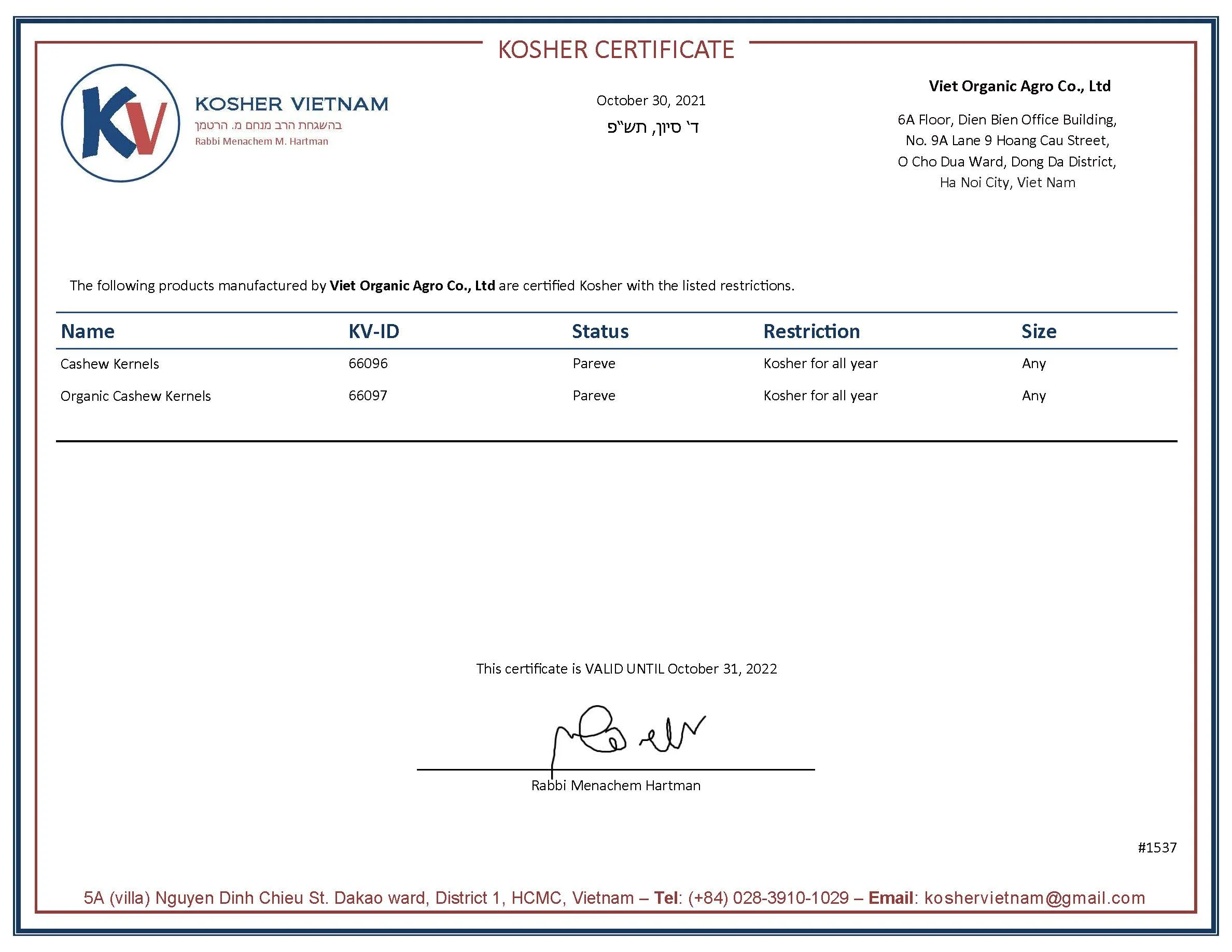Click the October 30, 2021 date
Viewport: 1232px width, 952px height.
coord(650,101)
